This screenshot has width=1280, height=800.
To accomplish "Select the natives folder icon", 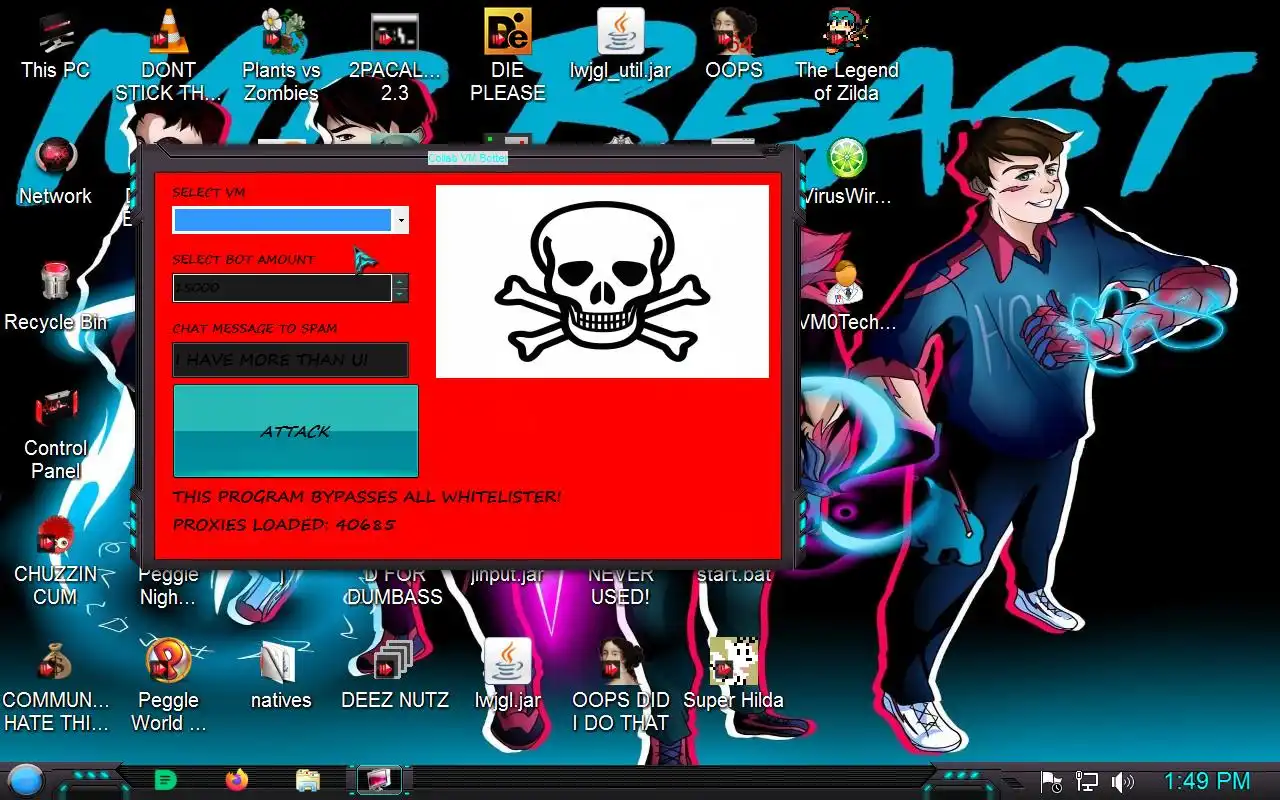I will (x=281, y=675).
